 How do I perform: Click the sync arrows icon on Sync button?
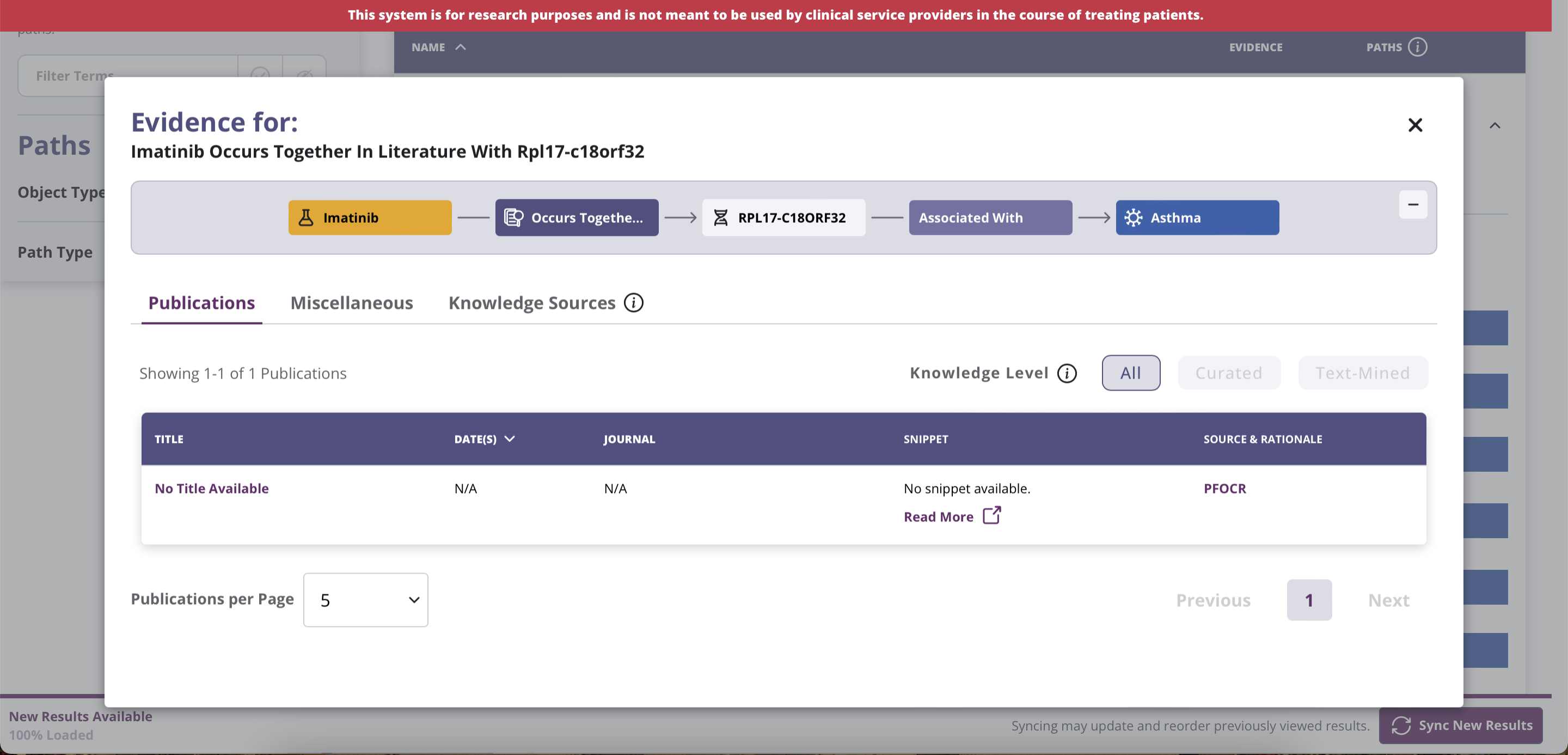point(1401,725)
